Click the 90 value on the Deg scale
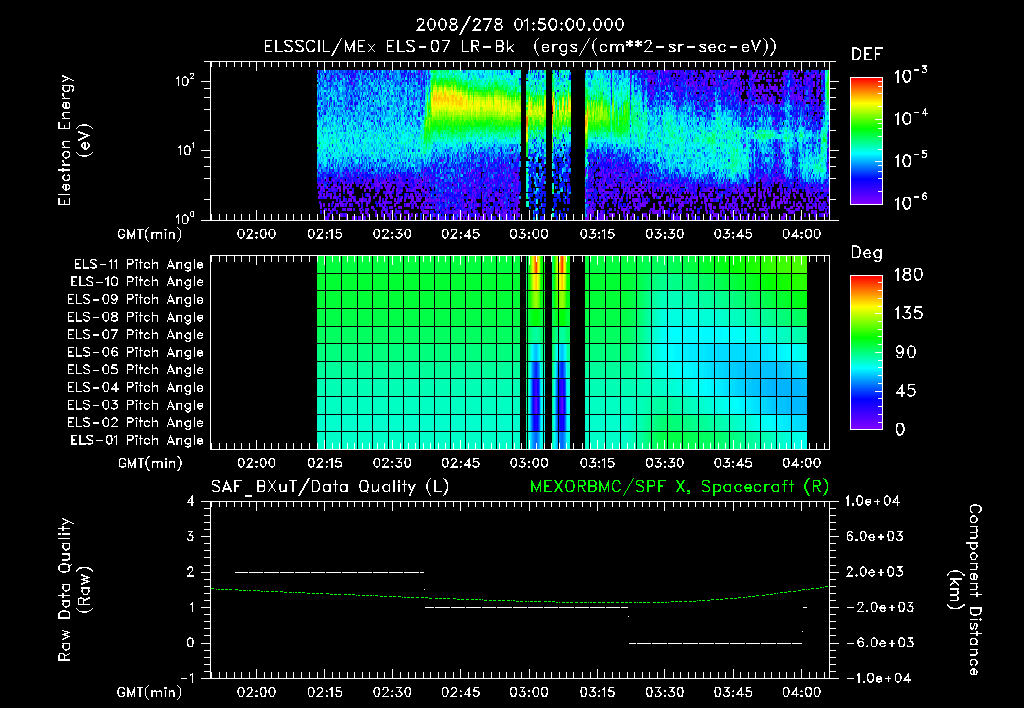 (905, 352)
